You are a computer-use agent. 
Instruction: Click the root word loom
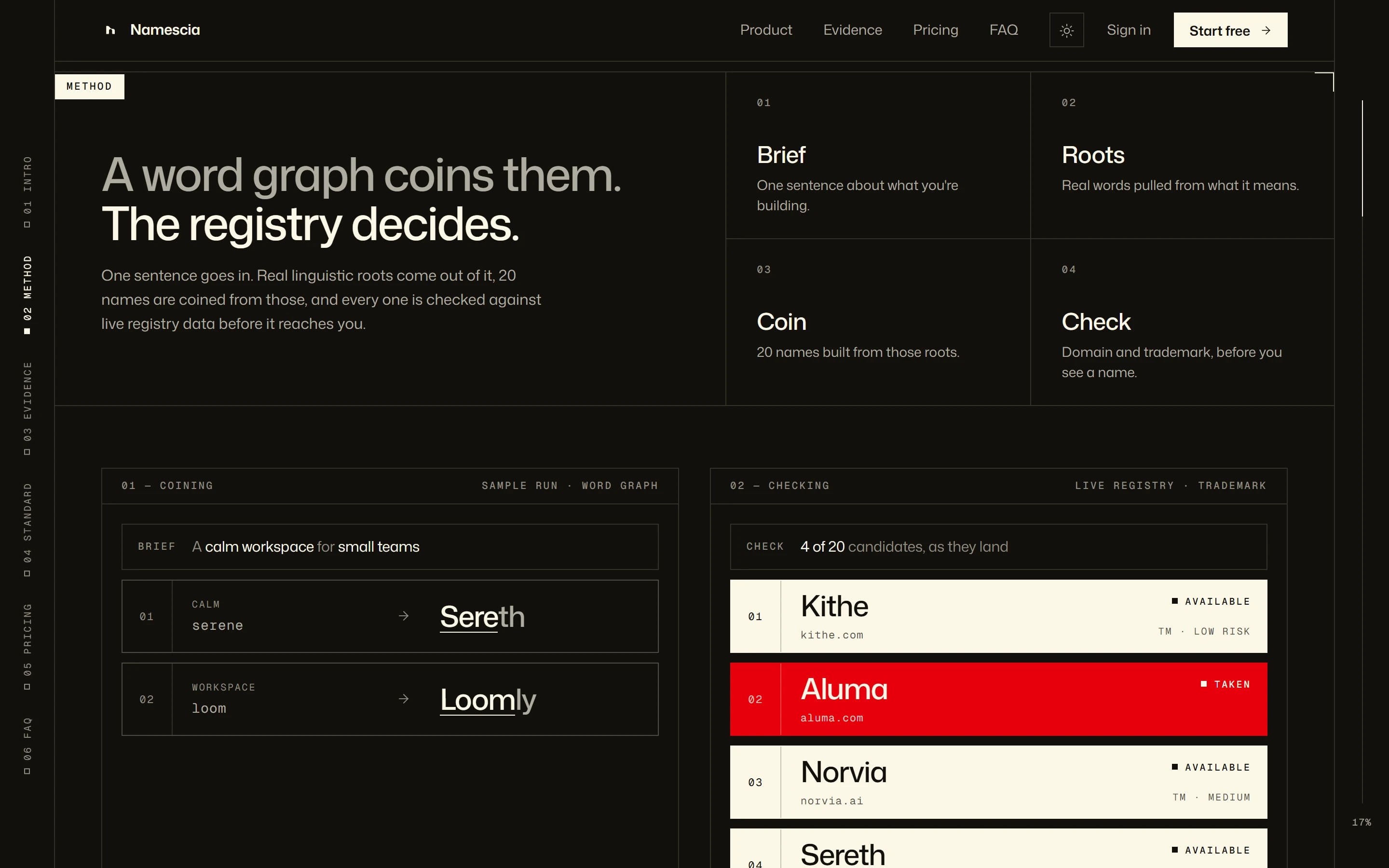209,708
